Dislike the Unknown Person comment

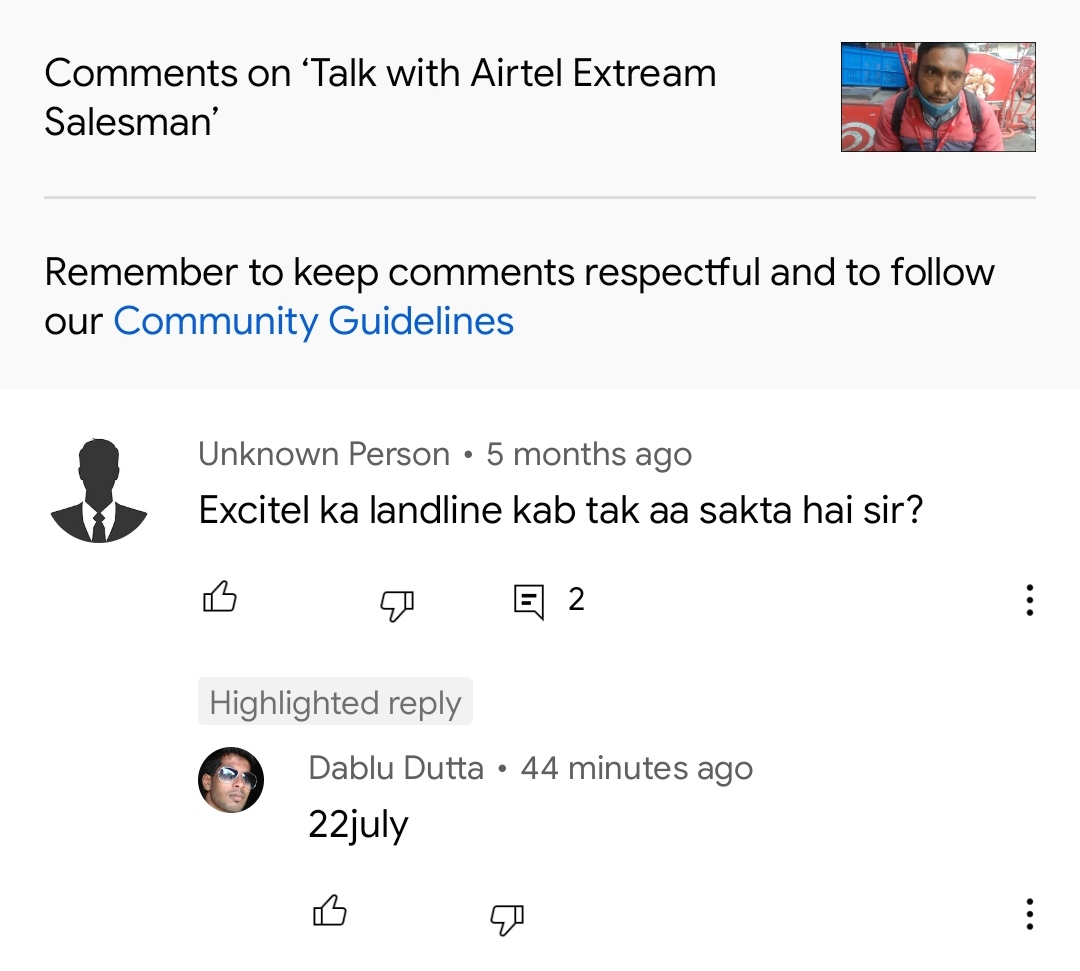click(397, 602)
